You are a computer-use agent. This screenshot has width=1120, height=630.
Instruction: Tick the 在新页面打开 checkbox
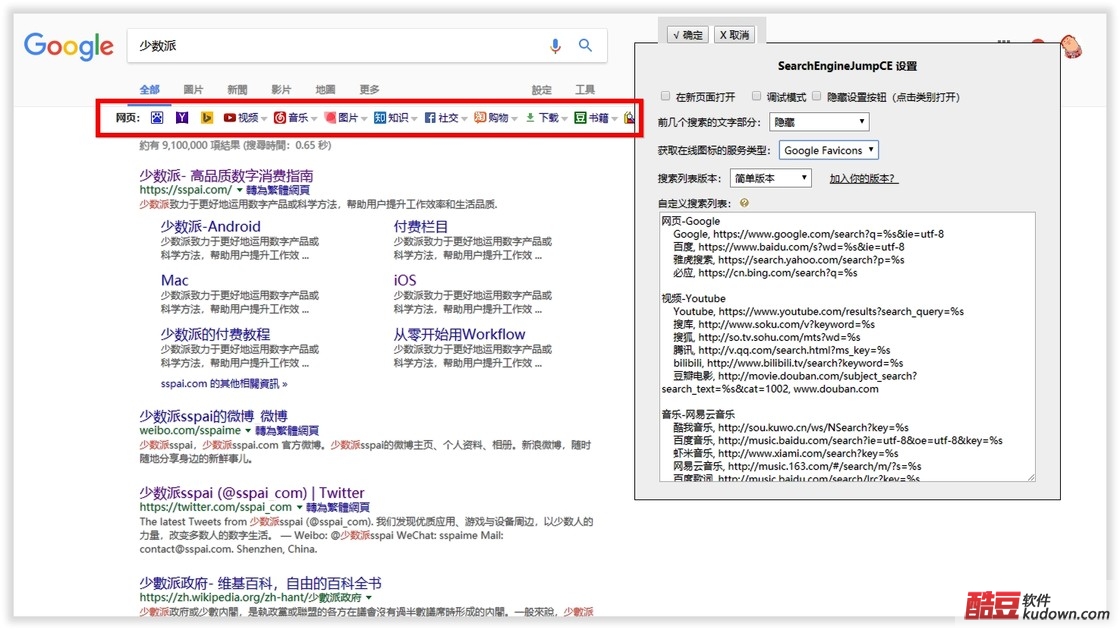(x=666, y=96)
